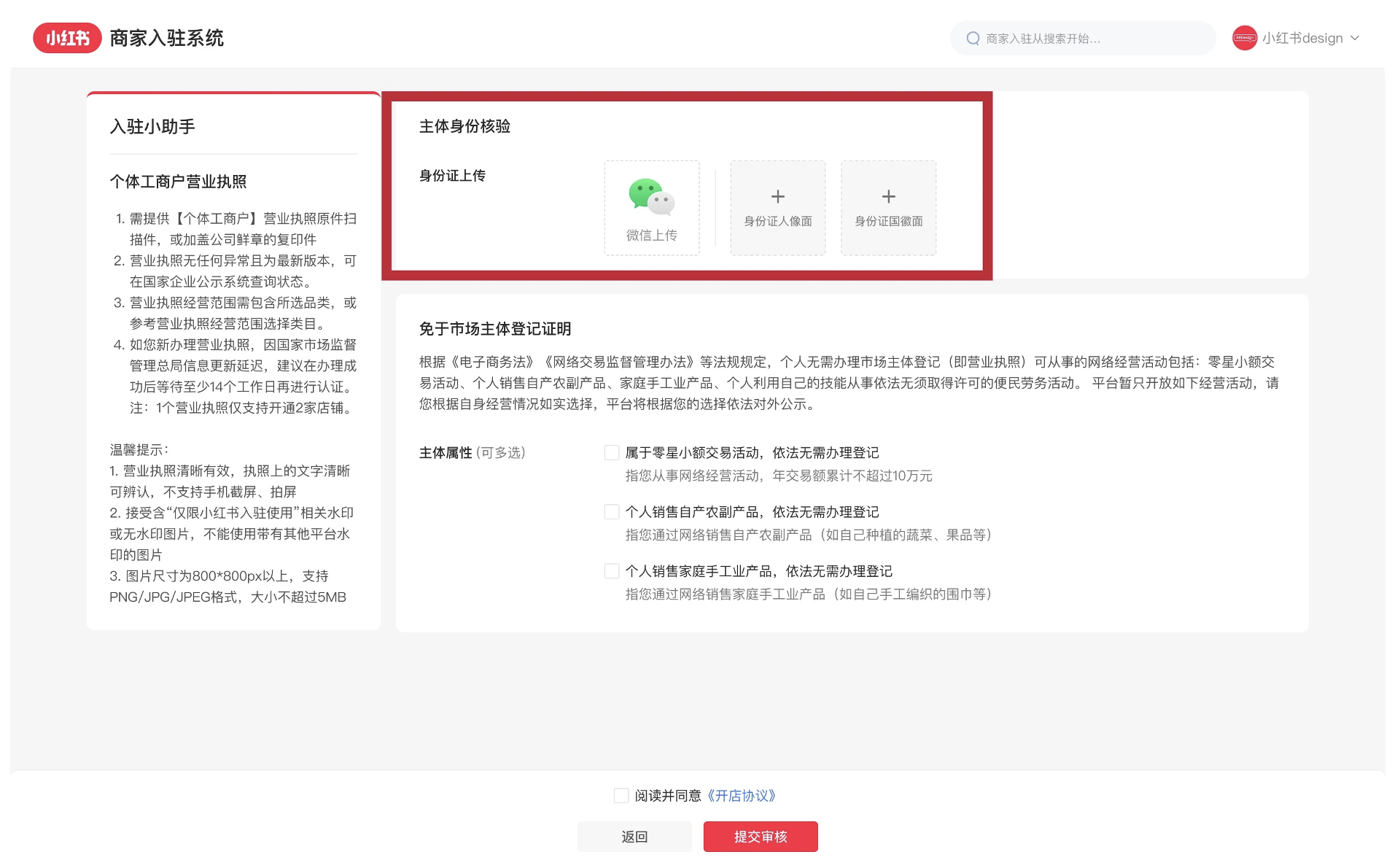This screenshot has width=1400, height=868.
Task: Check 个人销售自产农副产品 option
Action: [612, 512]
